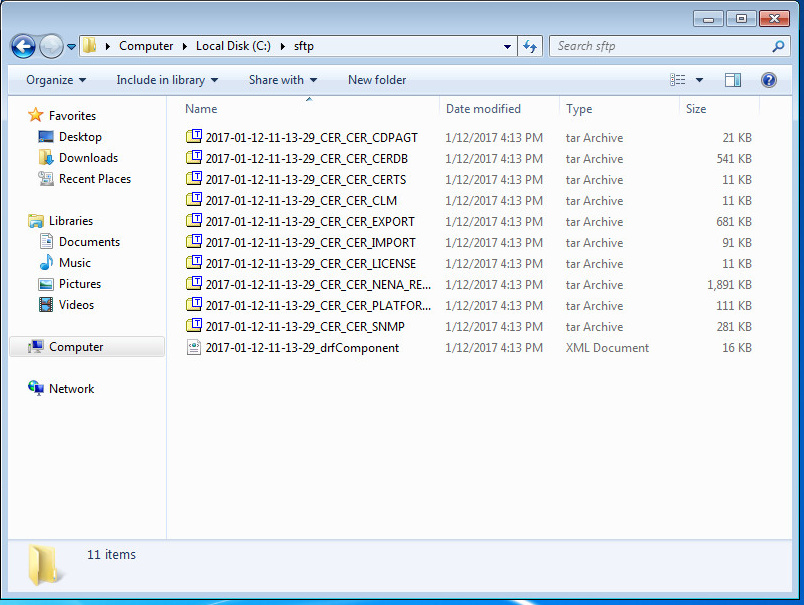Click the Pictures icon in sidebar
Image resolution: width=804 pixels, height=605 pixels.
[x=46, y=284]
